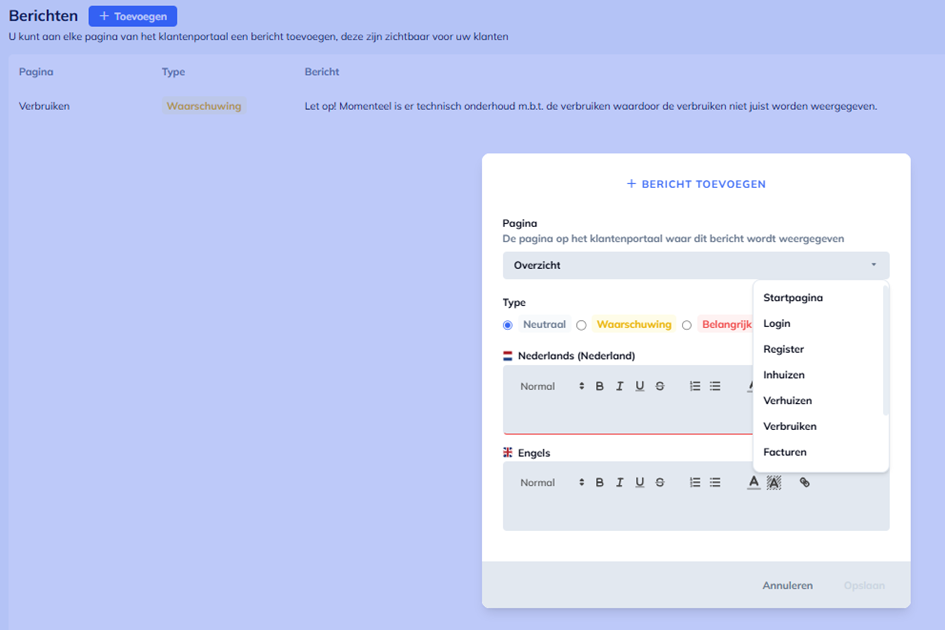Click the Type column header
Image resolution: width=945 pixels, height=630 pixels.
pyautogui.click(x=173, y=72)
